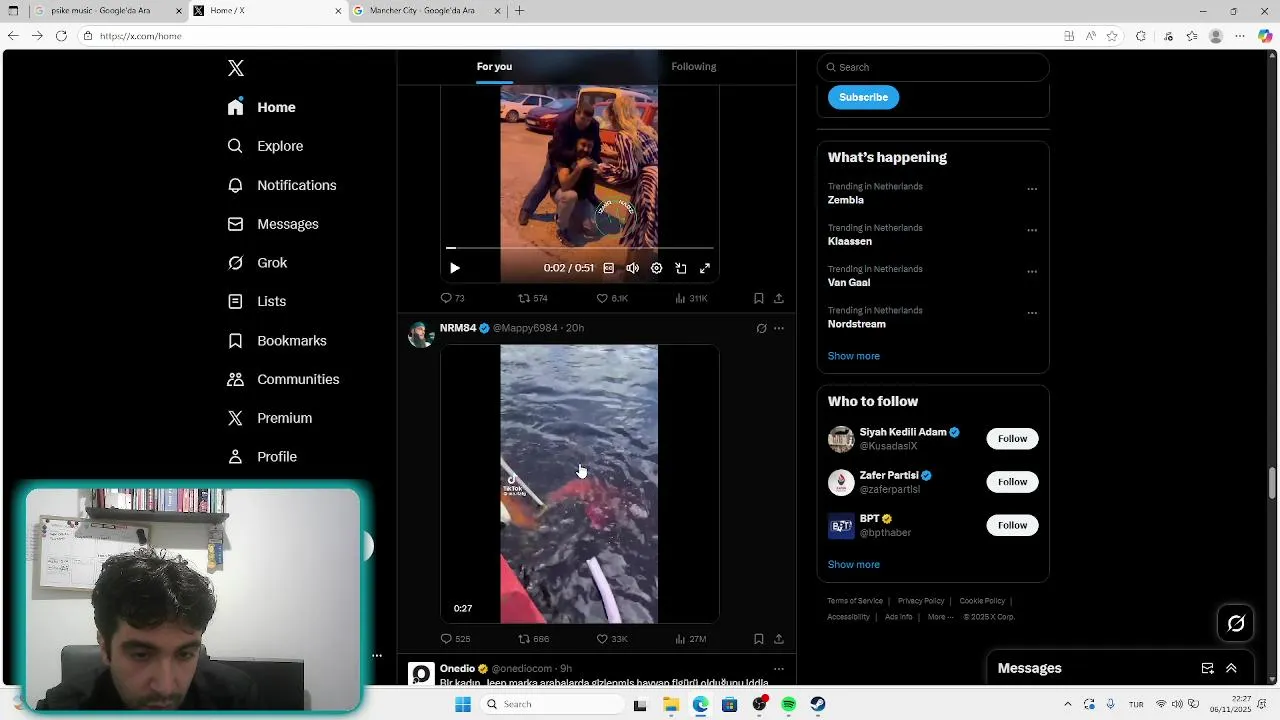Viewport: 1280px width, 720px height.
Task: Play the NRM84 water video
Action: click(x=579, y=484)
